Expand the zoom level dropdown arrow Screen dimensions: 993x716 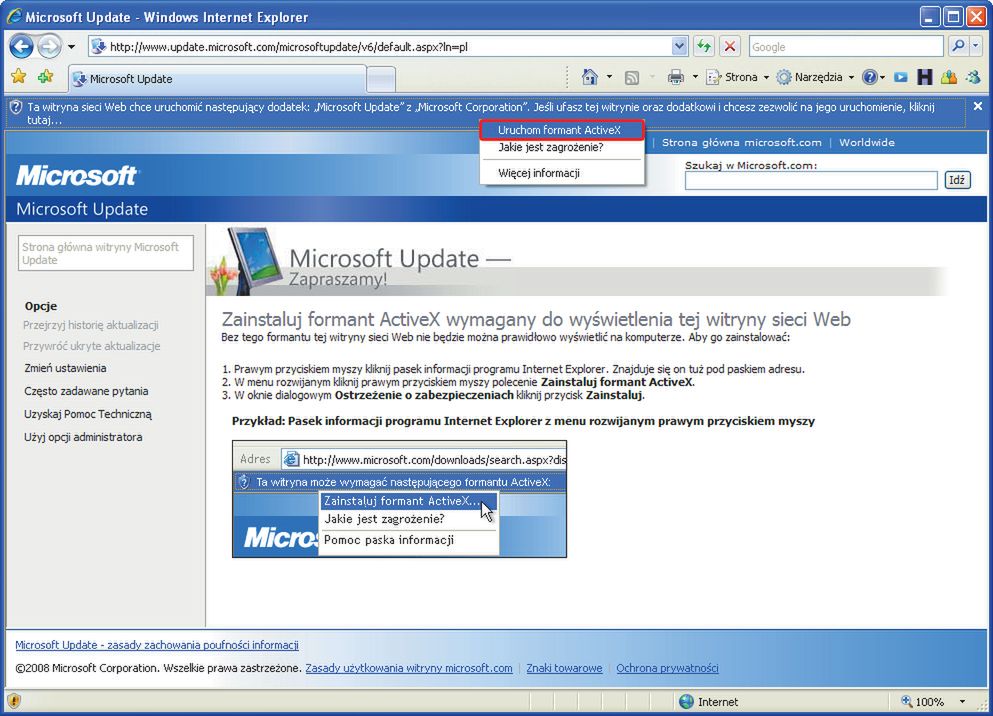[963, 701]
